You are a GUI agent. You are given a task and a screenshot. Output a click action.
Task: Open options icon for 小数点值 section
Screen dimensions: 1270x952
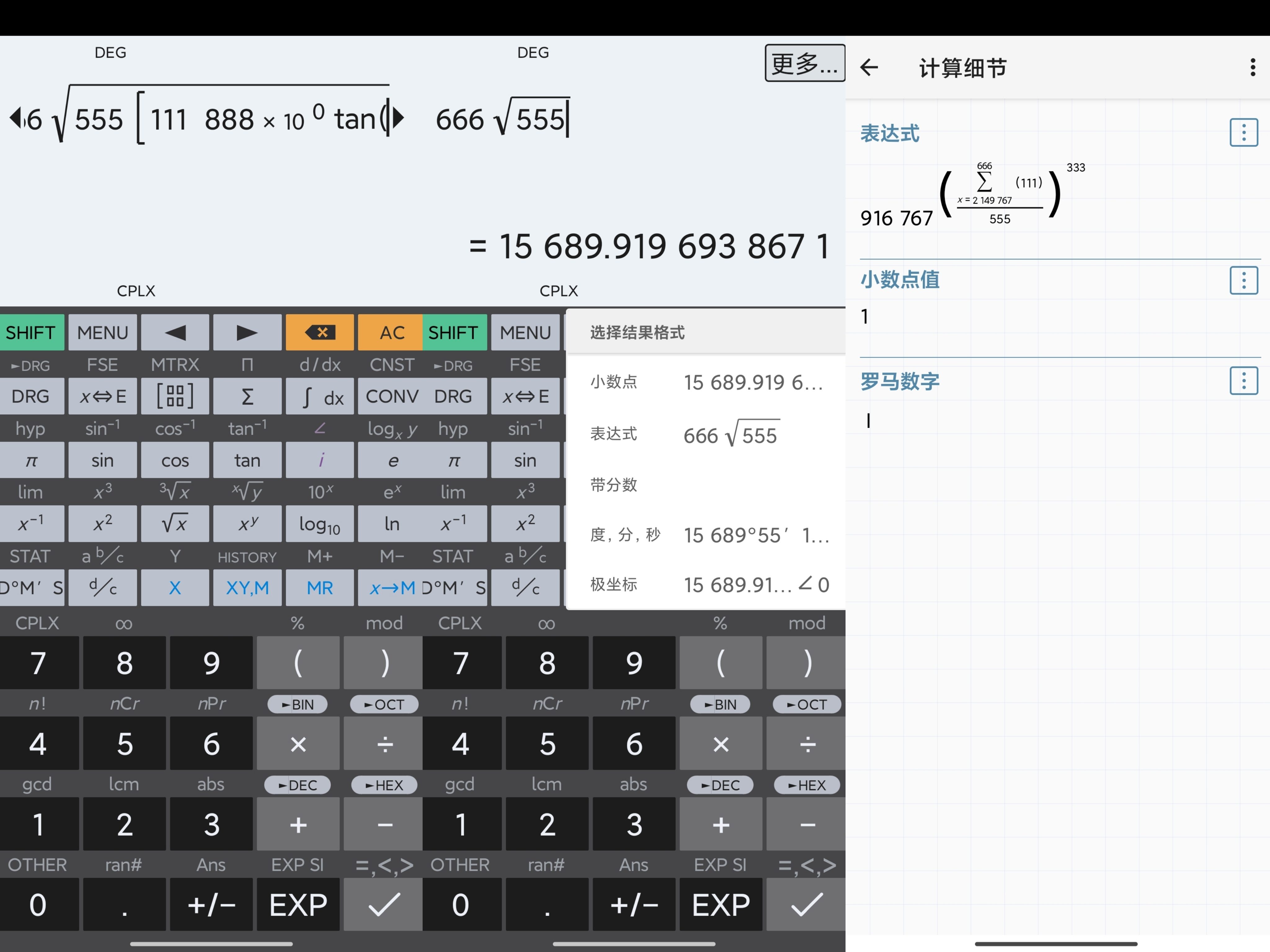click(x=1244, y=280)
